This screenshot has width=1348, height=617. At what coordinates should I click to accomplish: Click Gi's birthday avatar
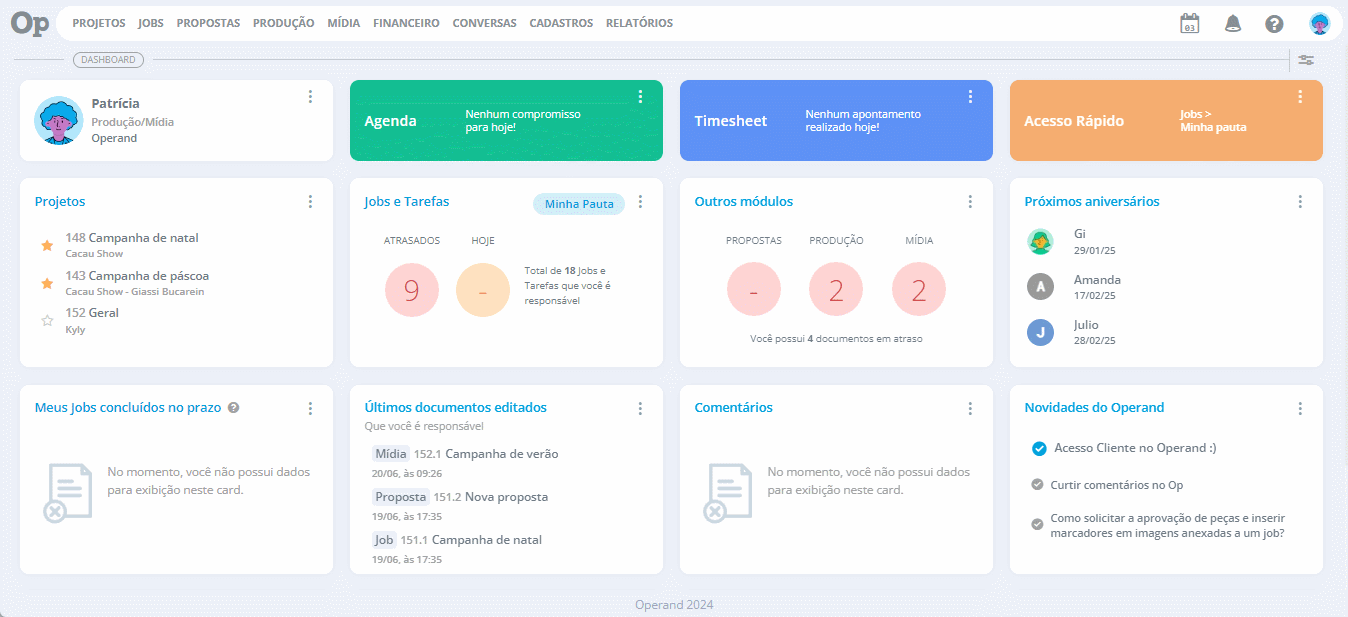1041,241
